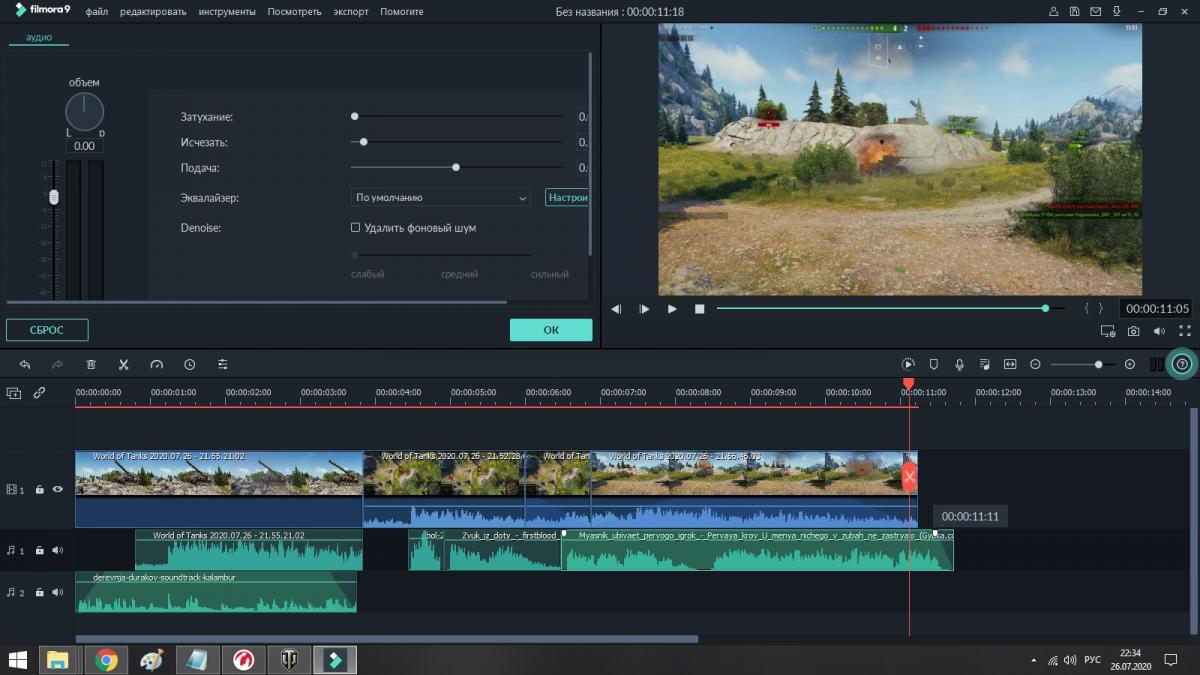The height and width of the screenshot is (675, 1200).
Task: Click the add new track icon
Action: point(14,393)
